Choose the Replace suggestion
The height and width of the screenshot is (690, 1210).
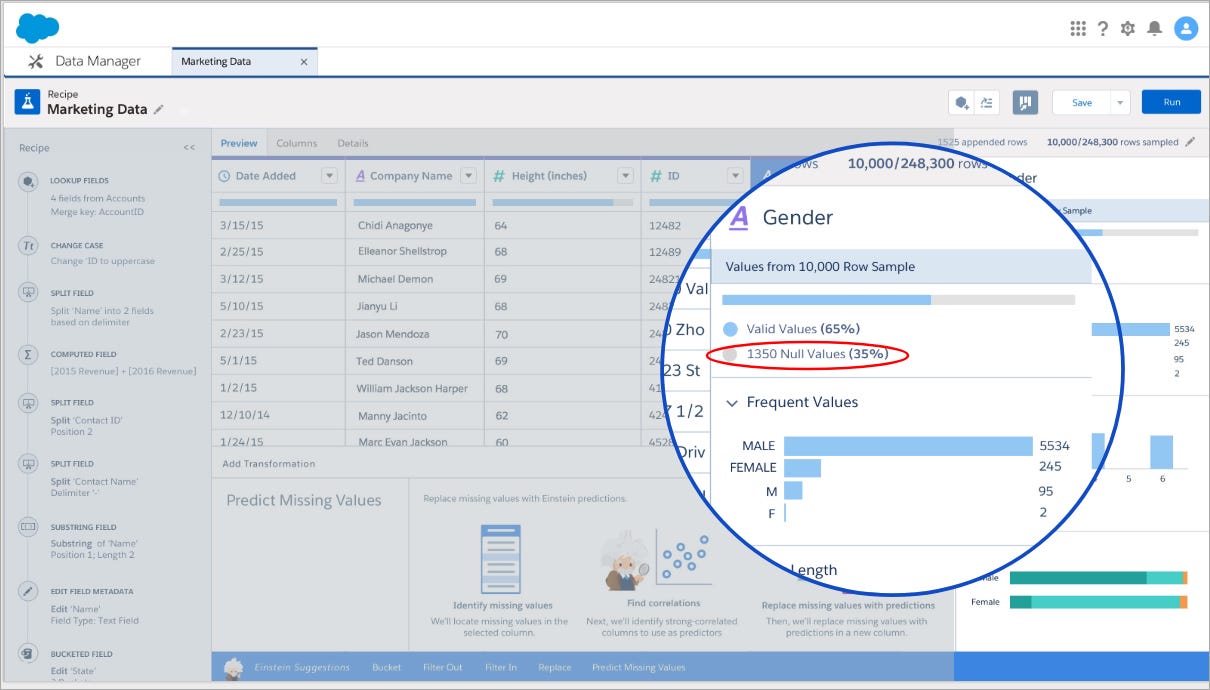tap(555, 668)
